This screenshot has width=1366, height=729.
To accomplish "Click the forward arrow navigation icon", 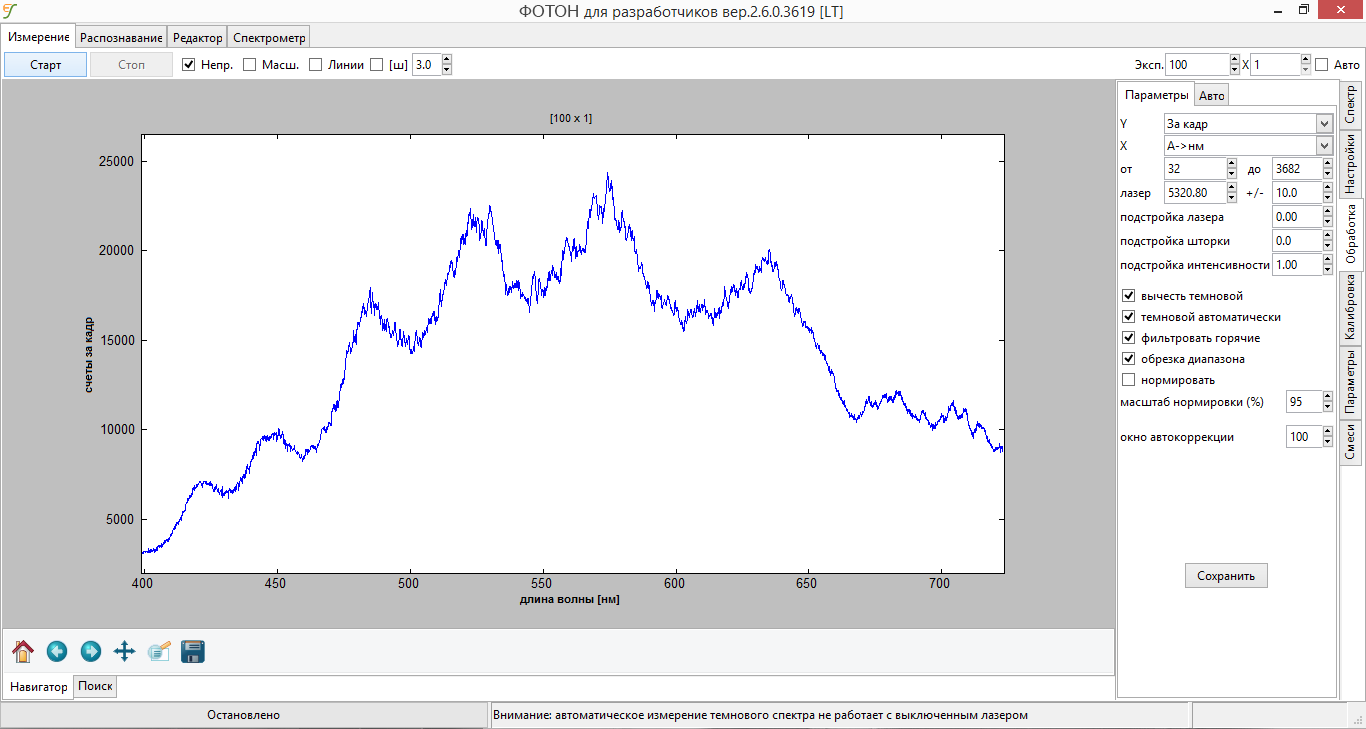I will click(x=90, y=652).
